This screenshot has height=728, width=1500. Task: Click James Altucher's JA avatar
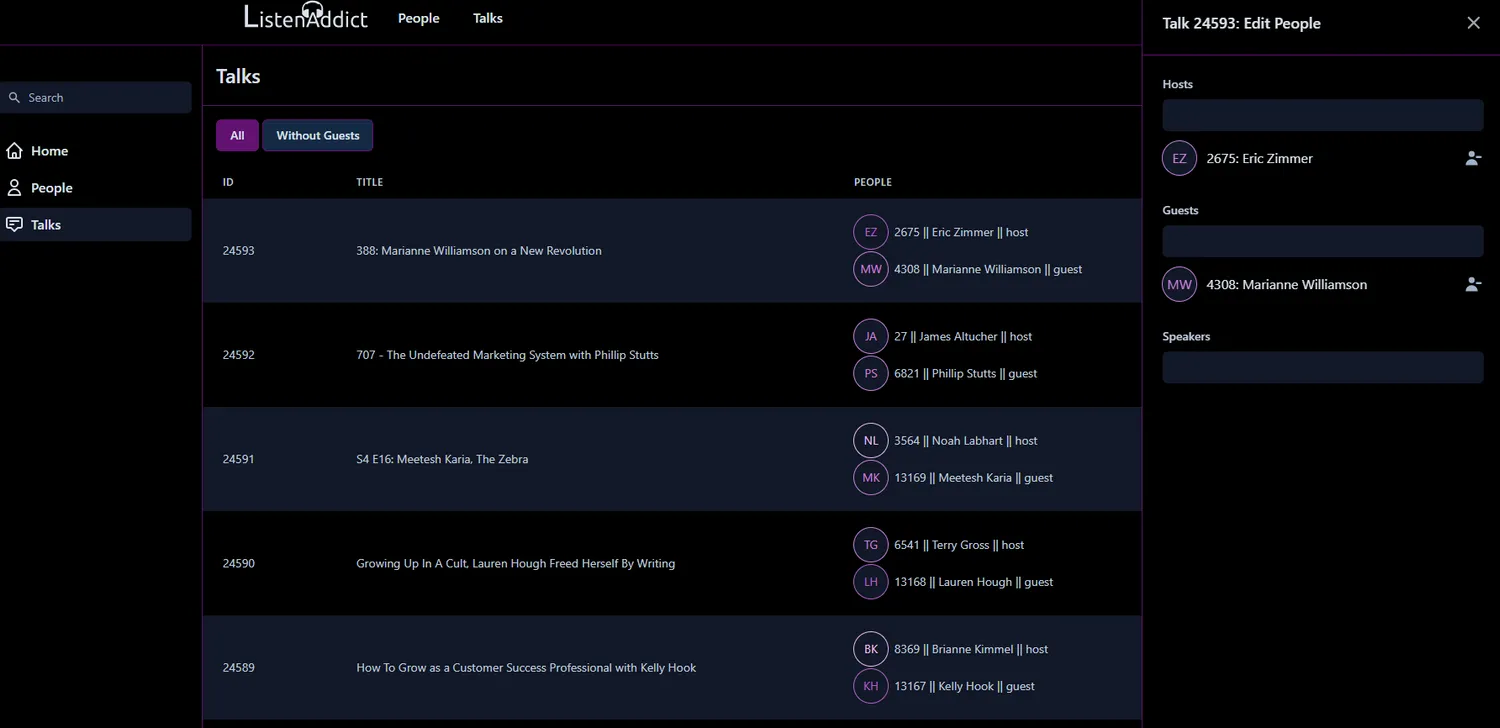(870, 337)
